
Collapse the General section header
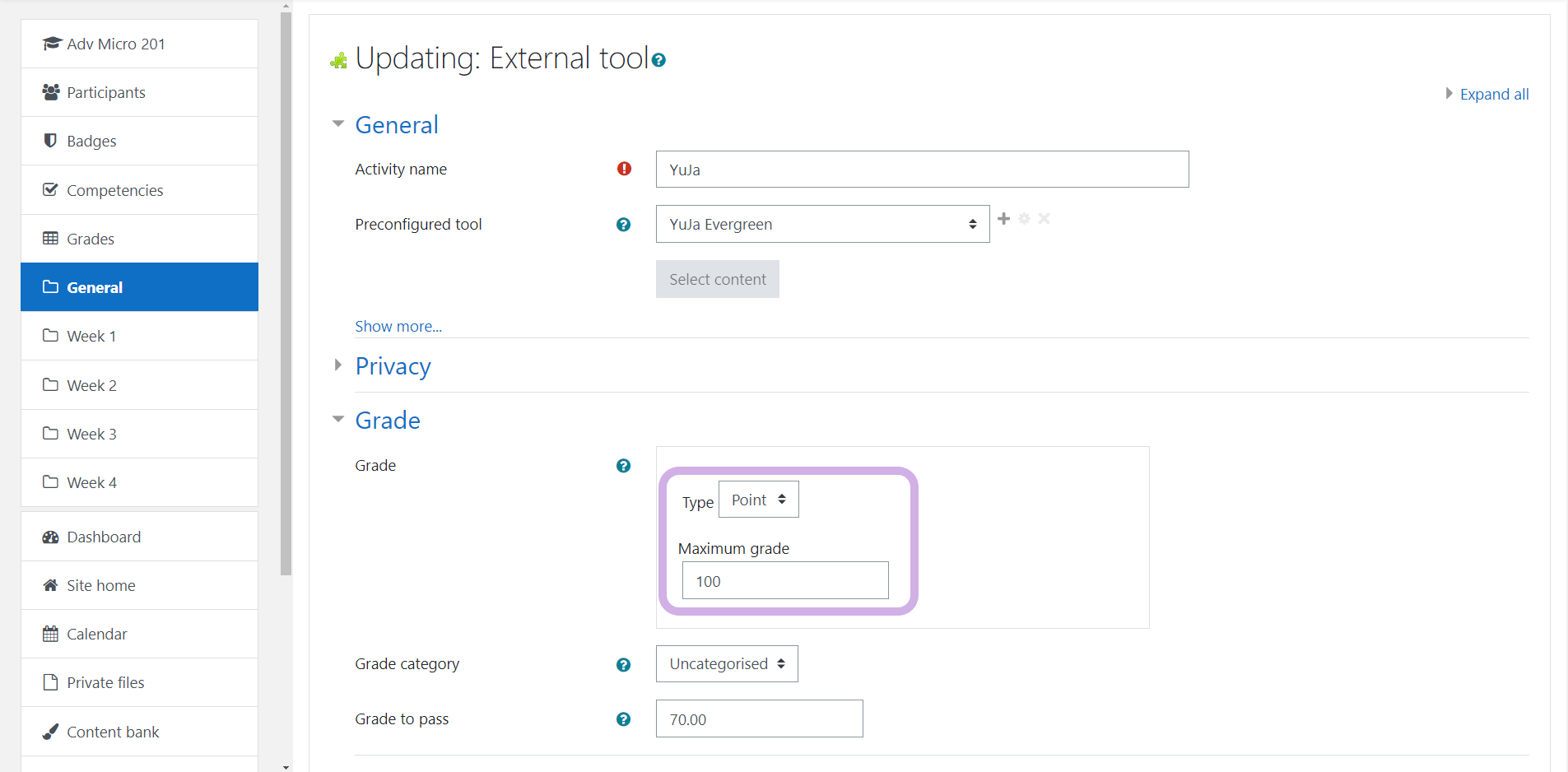point(396,125)
